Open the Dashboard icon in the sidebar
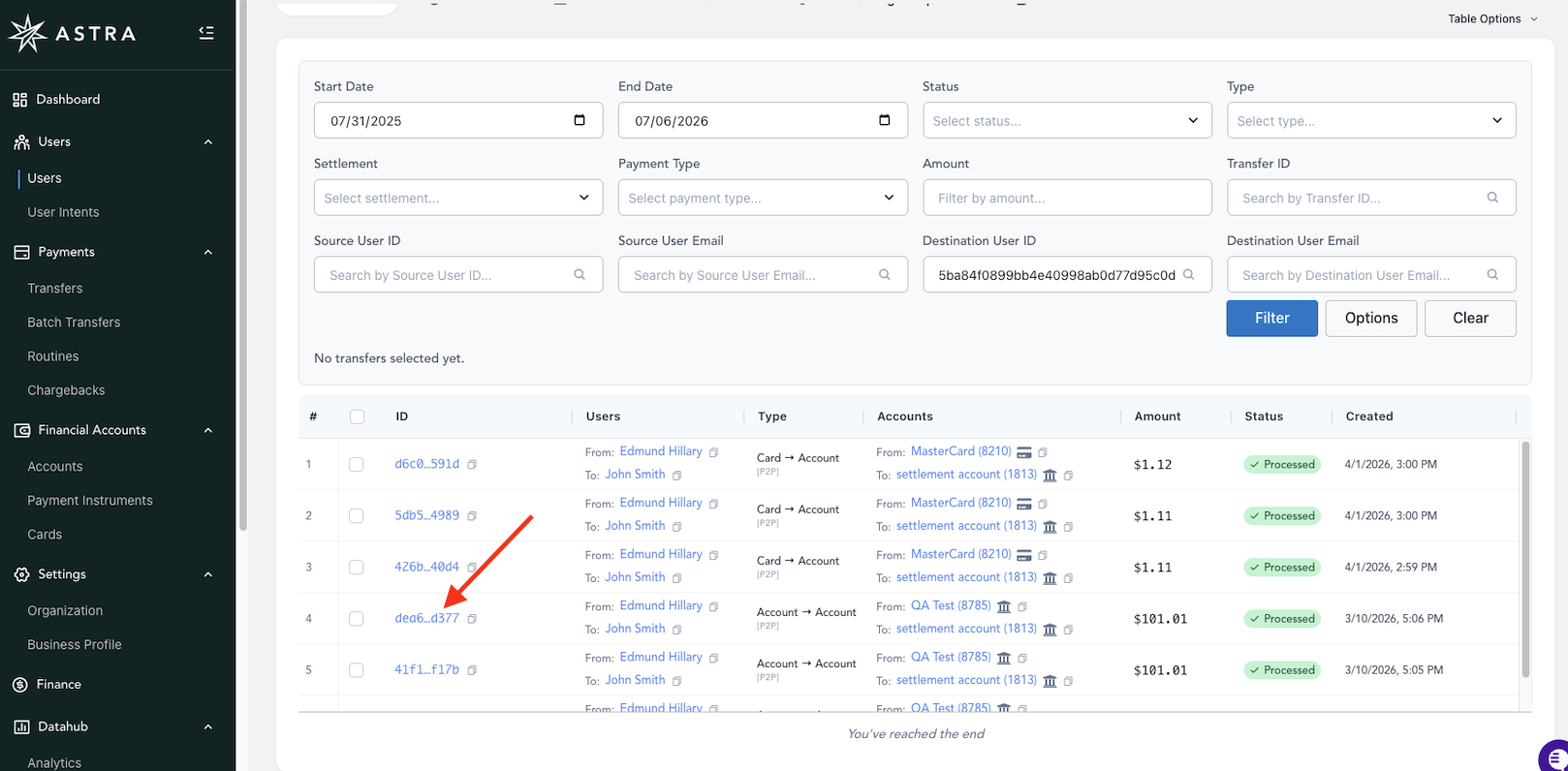 19,100
